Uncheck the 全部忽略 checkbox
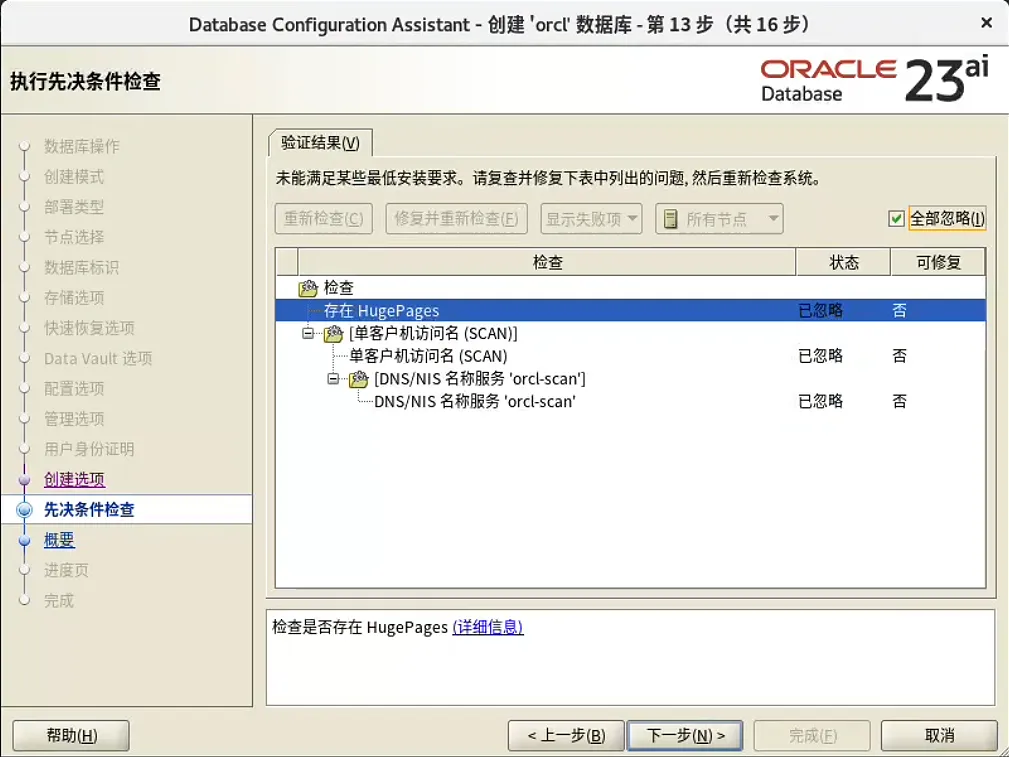 [897, 218]
